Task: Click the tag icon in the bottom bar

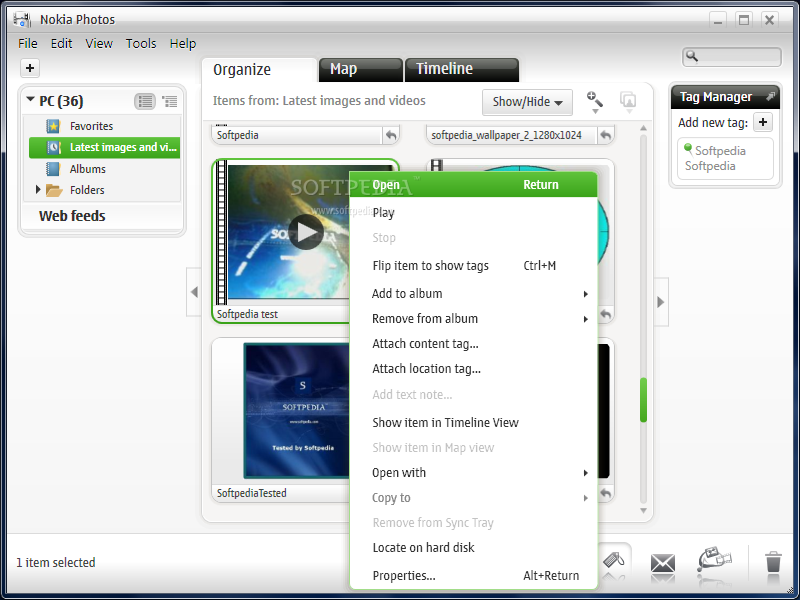Action: pos(613,560)
